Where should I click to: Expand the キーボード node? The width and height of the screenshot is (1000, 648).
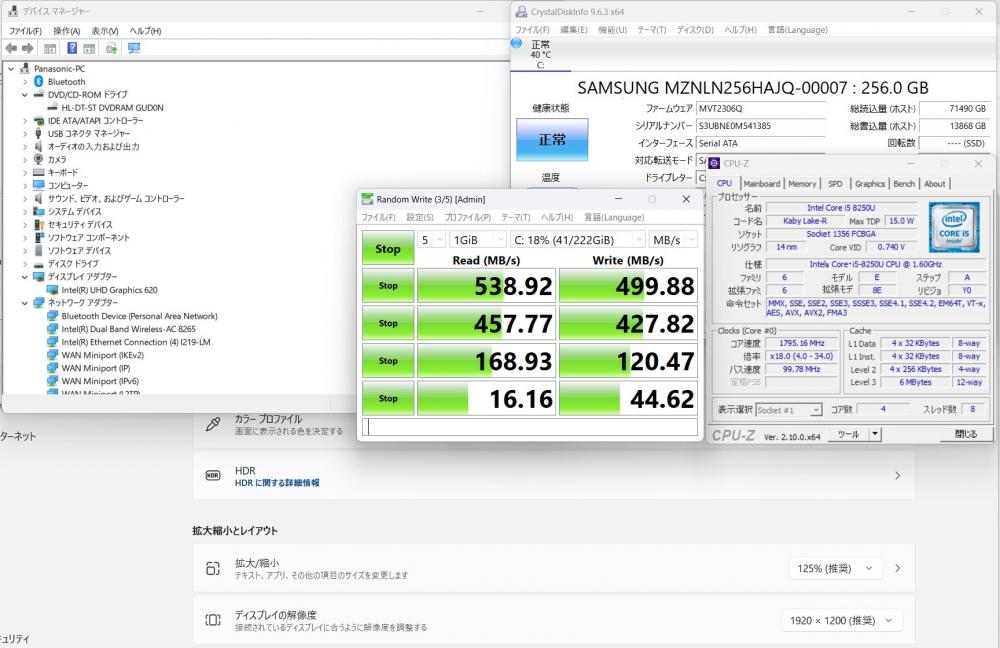tap(25, 172)
